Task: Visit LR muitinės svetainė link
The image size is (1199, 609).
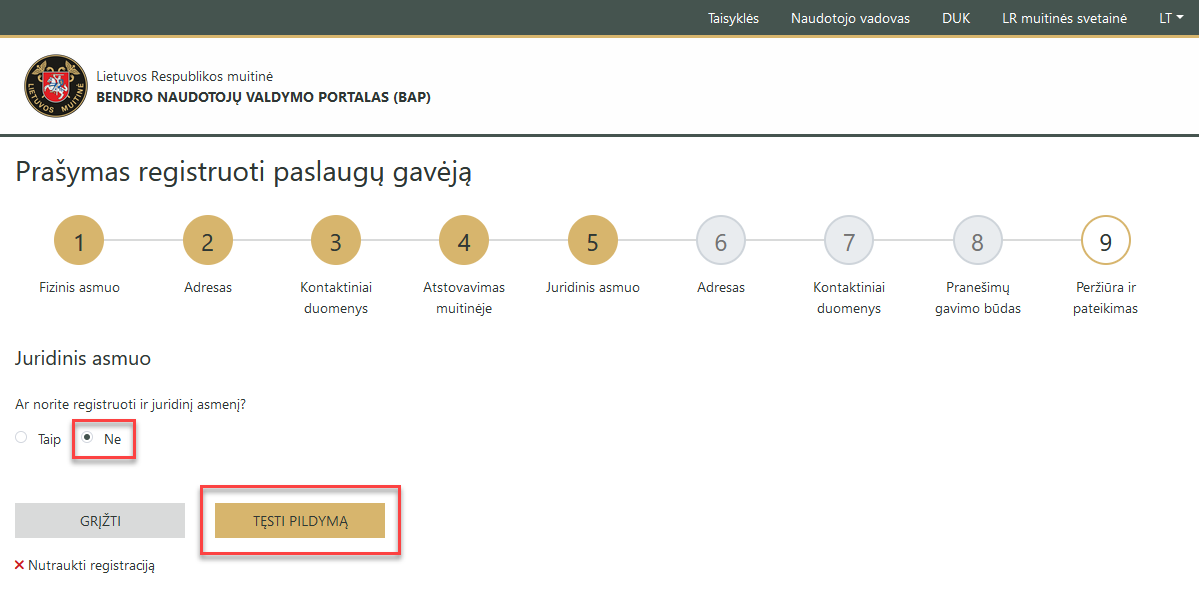Action: tap(1064, 18)
